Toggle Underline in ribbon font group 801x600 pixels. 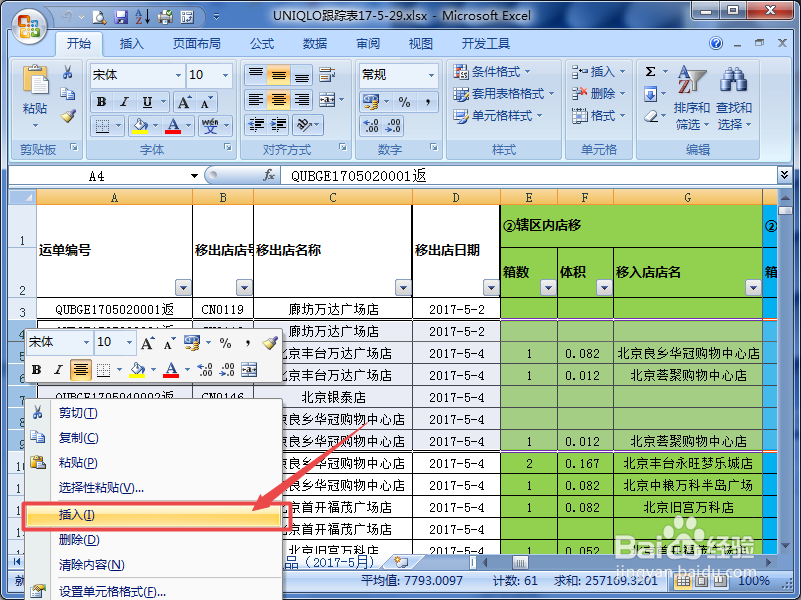click(x=147, y=102)
